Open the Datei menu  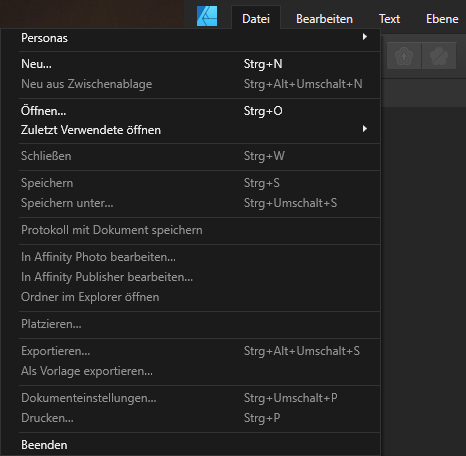256,19
